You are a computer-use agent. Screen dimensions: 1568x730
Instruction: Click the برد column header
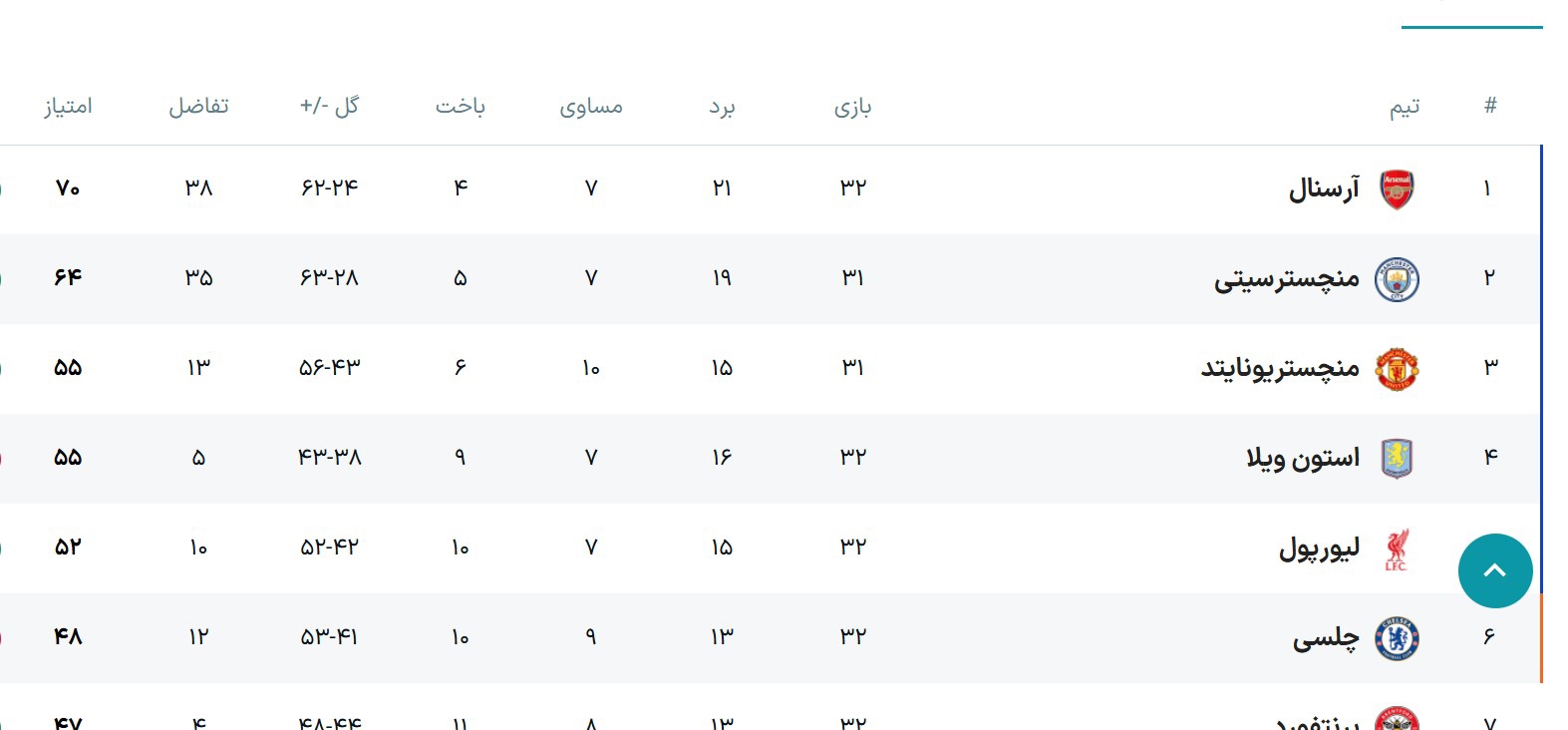coord(722,107)
